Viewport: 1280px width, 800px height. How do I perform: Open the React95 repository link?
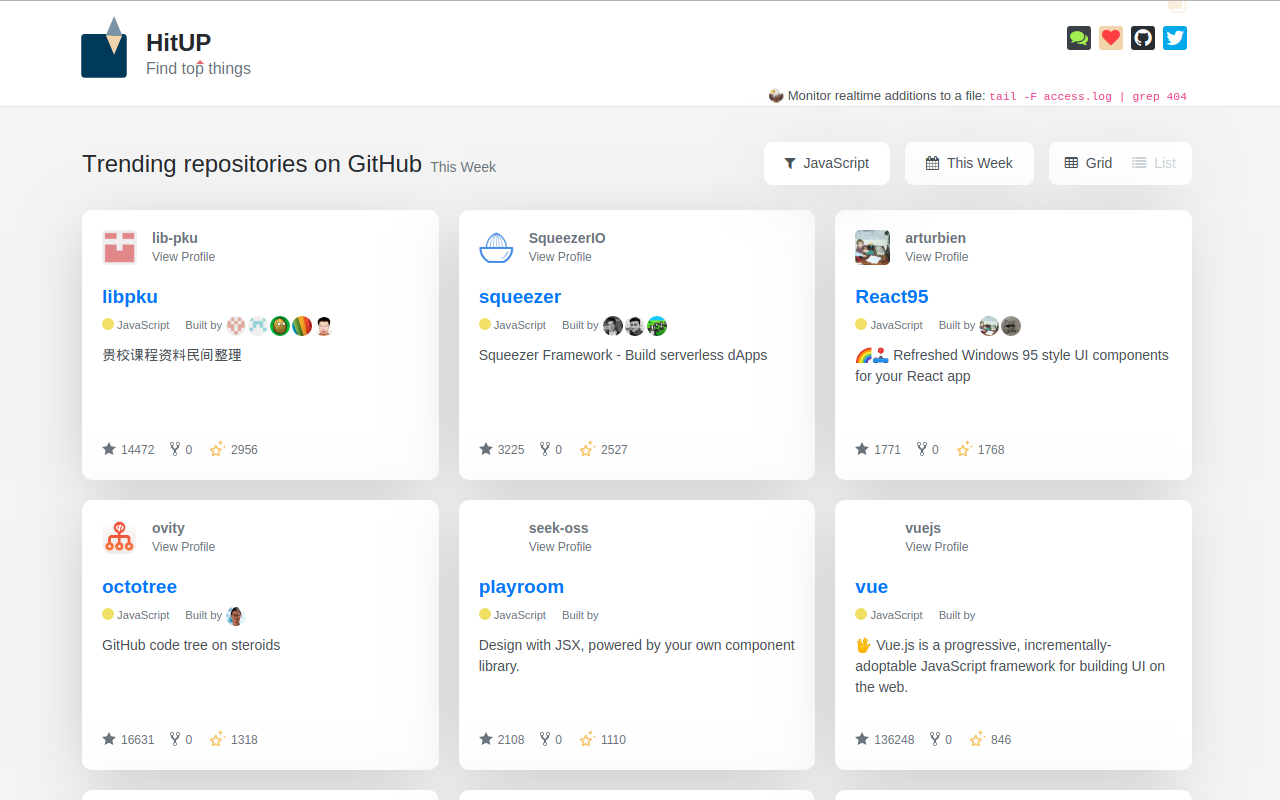pyautogui.click(x=892, y=297)
